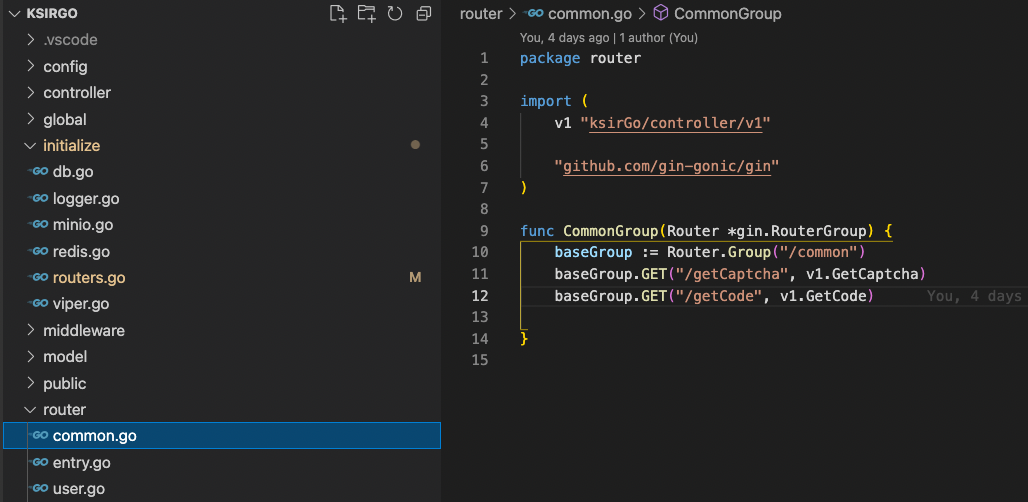
Task: Expand the middleware folder
Action: tap(30, 331)
